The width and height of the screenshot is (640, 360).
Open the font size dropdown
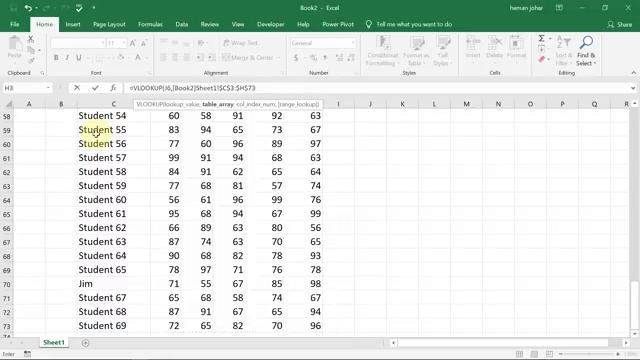(x=124, y=43)
